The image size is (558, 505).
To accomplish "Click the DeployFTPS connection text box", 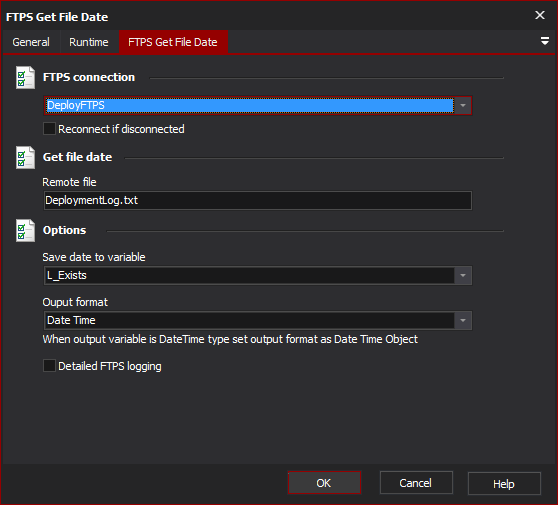I will point(250,106).
